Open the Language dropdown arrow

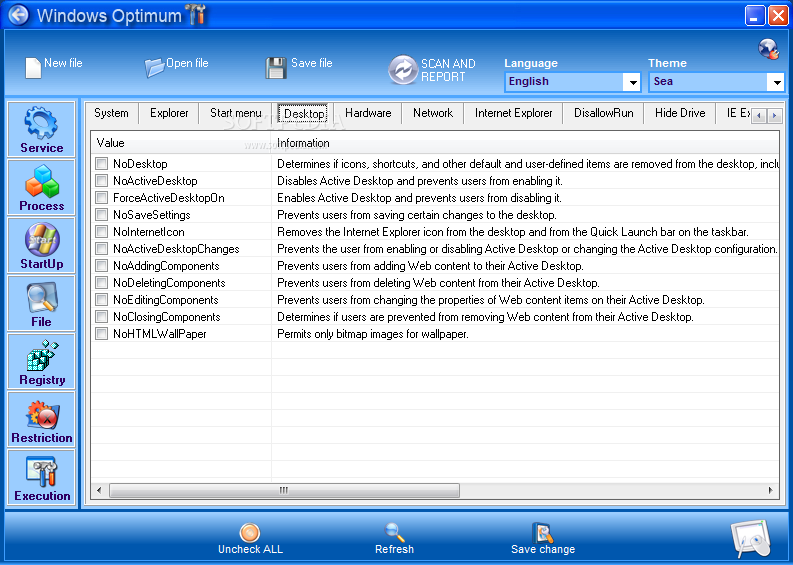click(632, 82)
